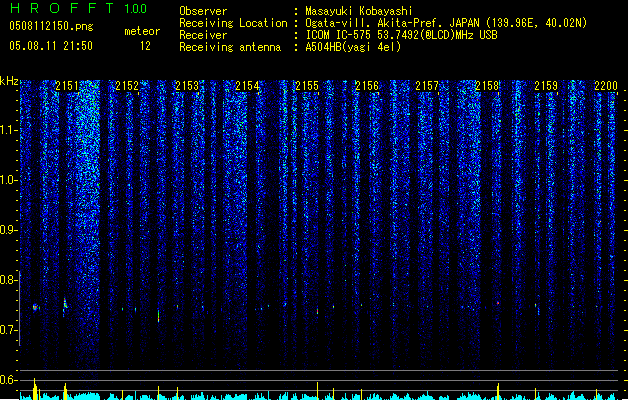The image size is (629, 400).
Task: Click the observer name Masayuki Kobayashi
Action: 359,11
